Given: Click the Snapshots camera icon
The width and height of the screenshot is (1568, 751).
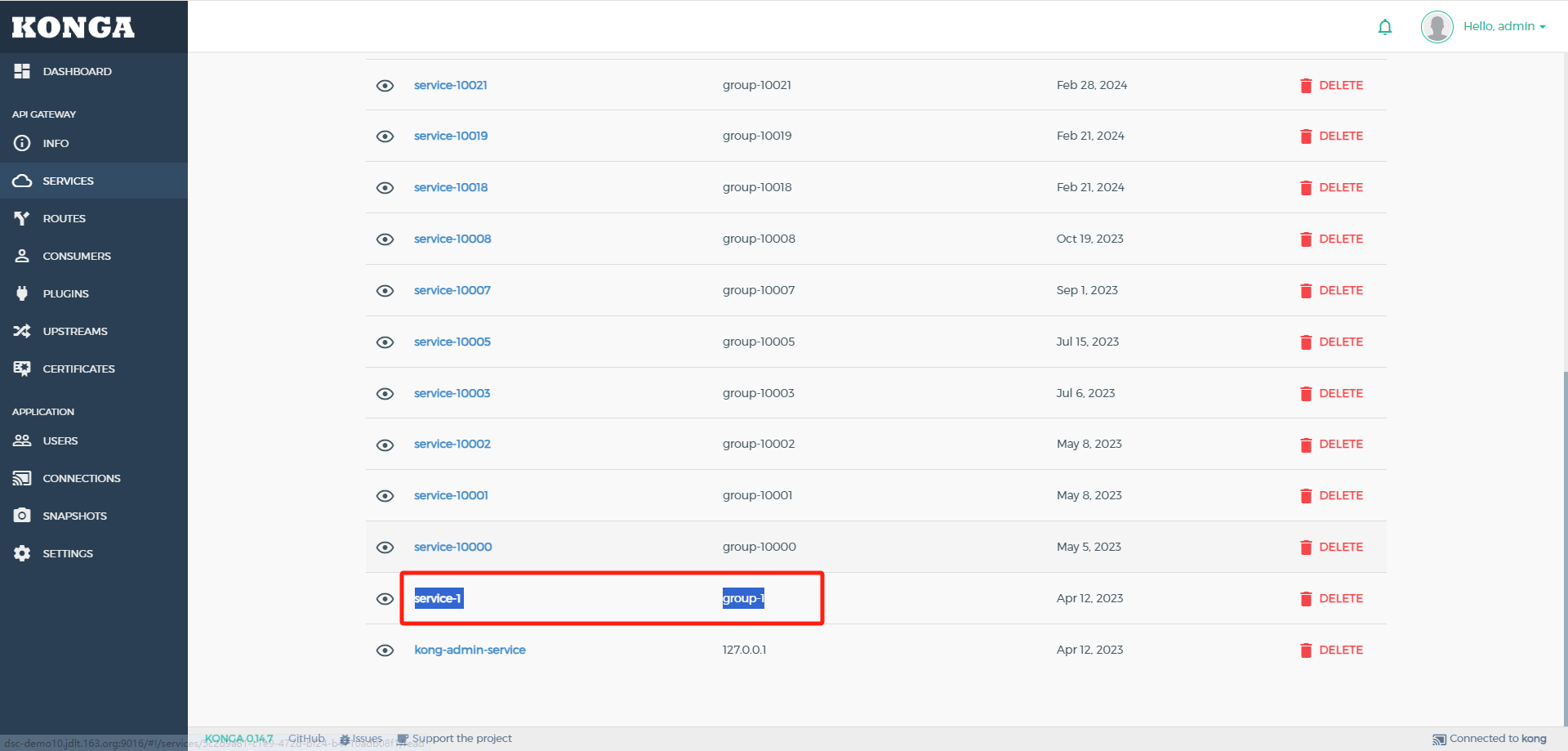Looking at the screenshot, I should pyautogui.click(x=22, y=516).
